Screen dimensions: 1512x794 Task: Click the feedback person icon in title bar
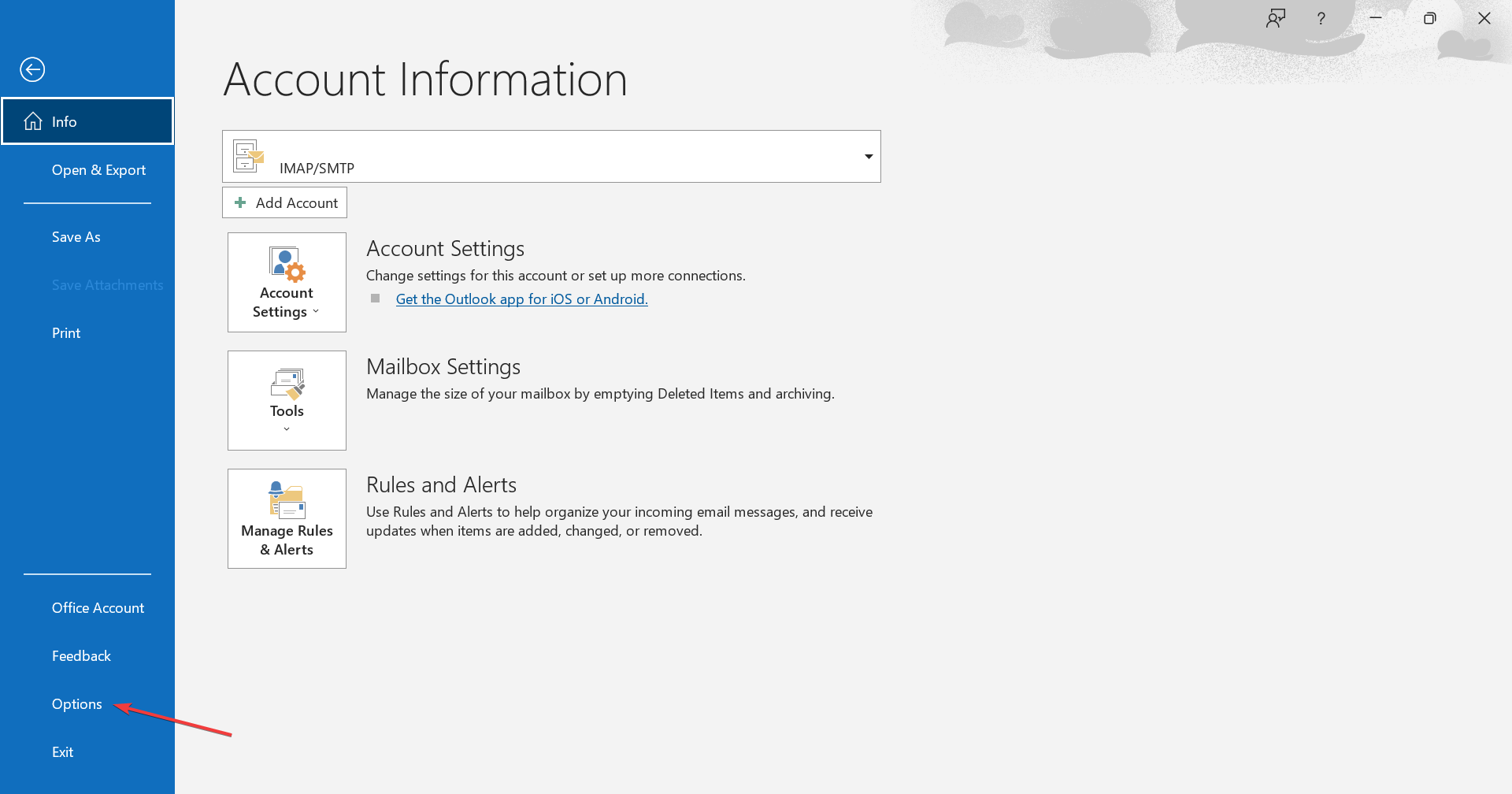[x=1276, y=17]
